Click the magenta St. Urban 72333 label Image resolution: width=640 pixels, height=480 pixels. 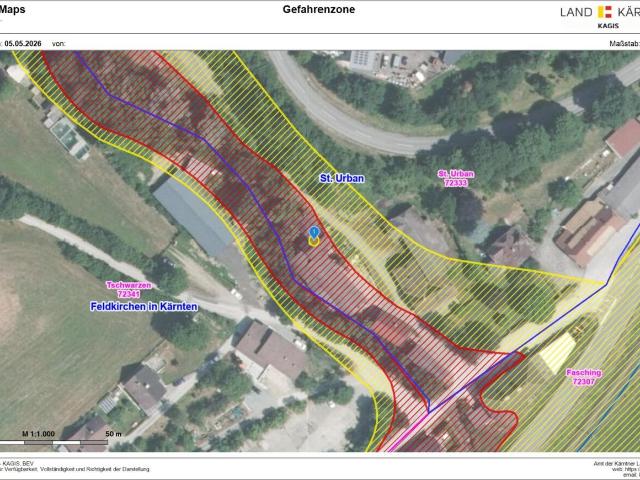(456, 178)
